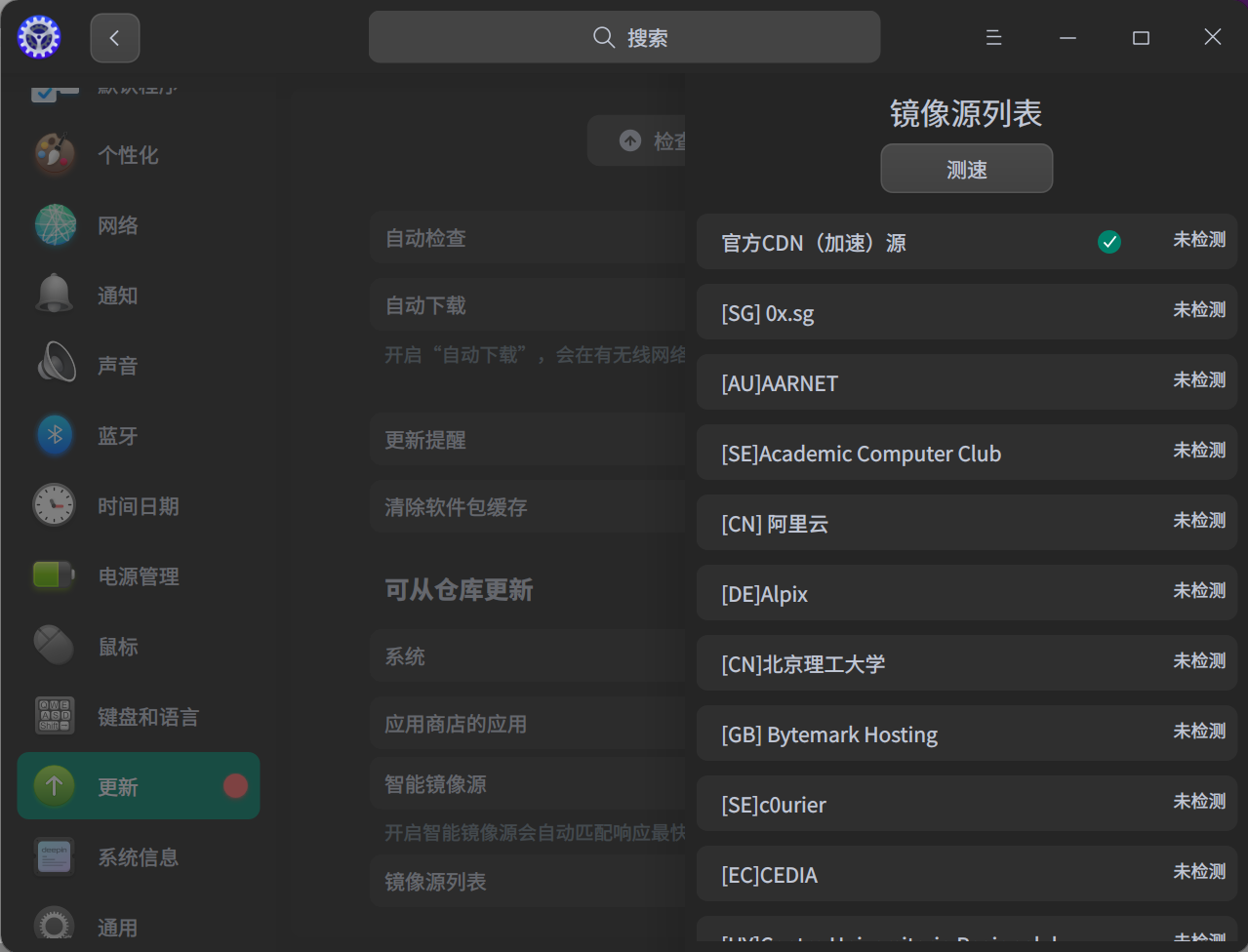Viewport: 1248px width, 952px height.
Task: Open the title bar hamburger menu
Action: (x=993, y=37)
